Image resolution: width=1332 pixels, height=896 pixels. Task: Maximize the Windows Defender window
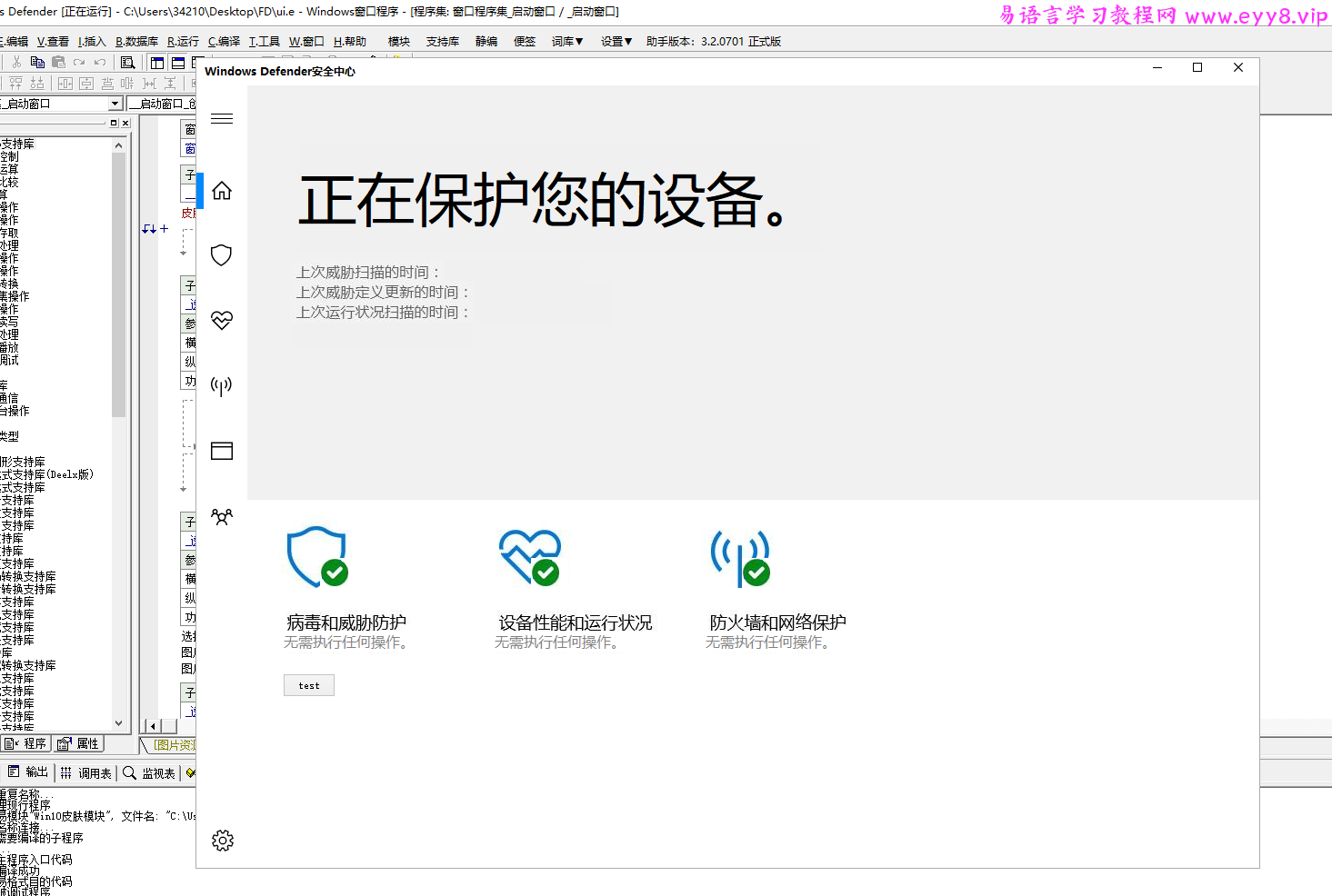pyautogui.click(x=1197, y=67)
